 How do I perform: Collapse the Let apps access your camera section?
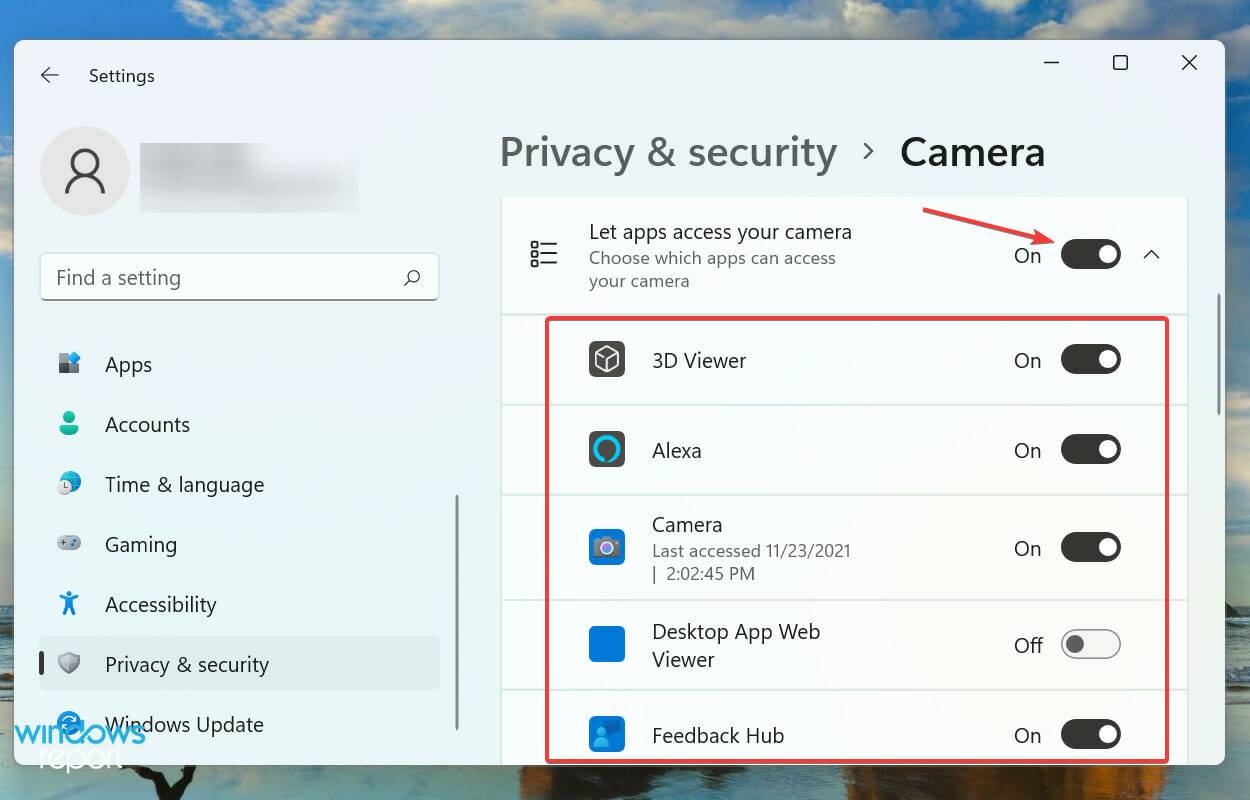[1152, 255]
